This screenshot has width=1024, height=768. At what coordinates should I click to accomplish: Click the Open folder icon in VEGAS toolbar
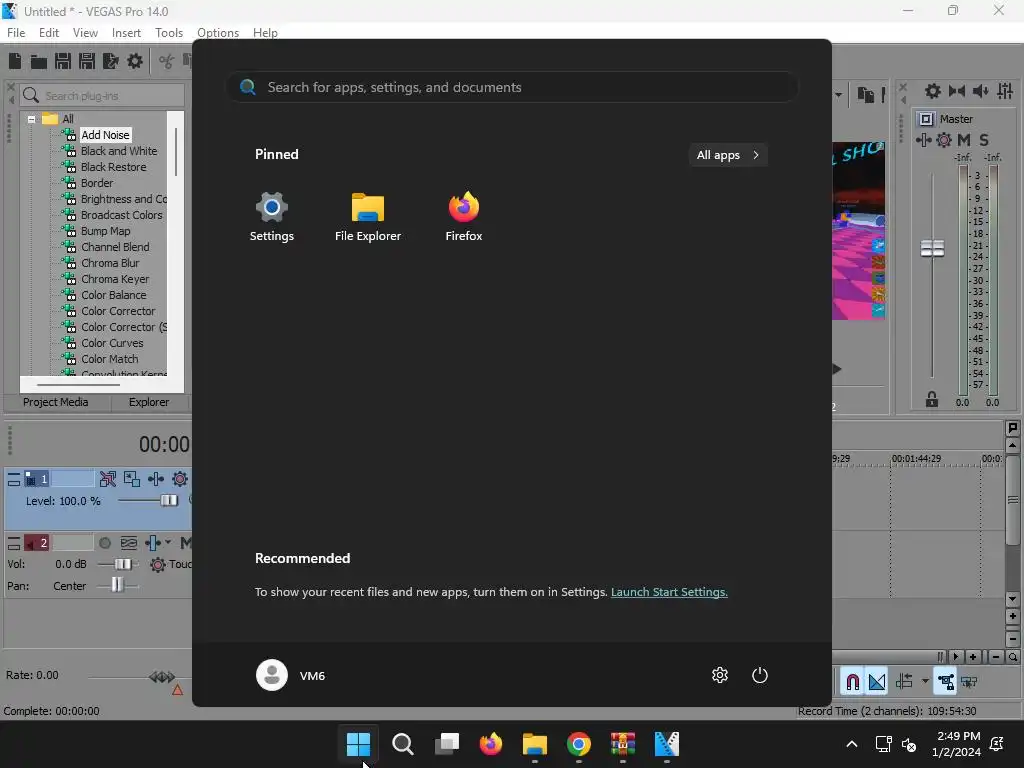(x=39, y=61)
